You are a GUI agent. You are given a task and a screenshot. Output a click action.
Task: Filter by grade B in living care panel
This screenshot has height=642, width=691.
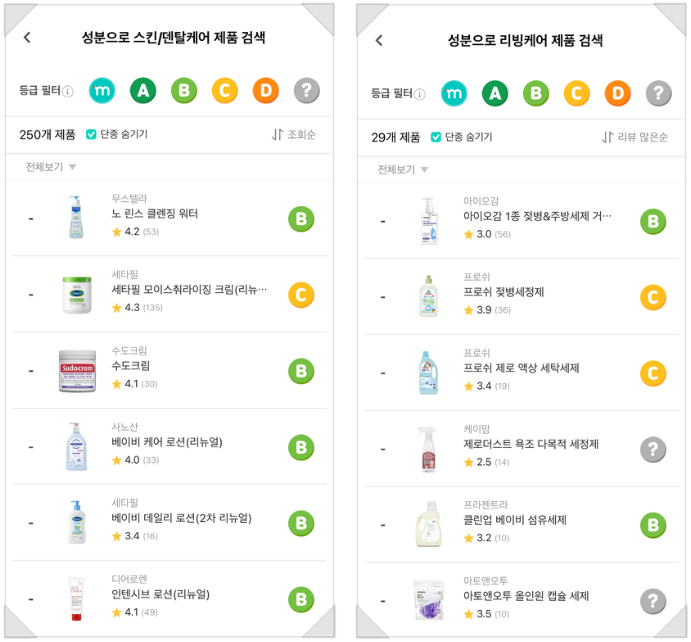tap(535, 94)
